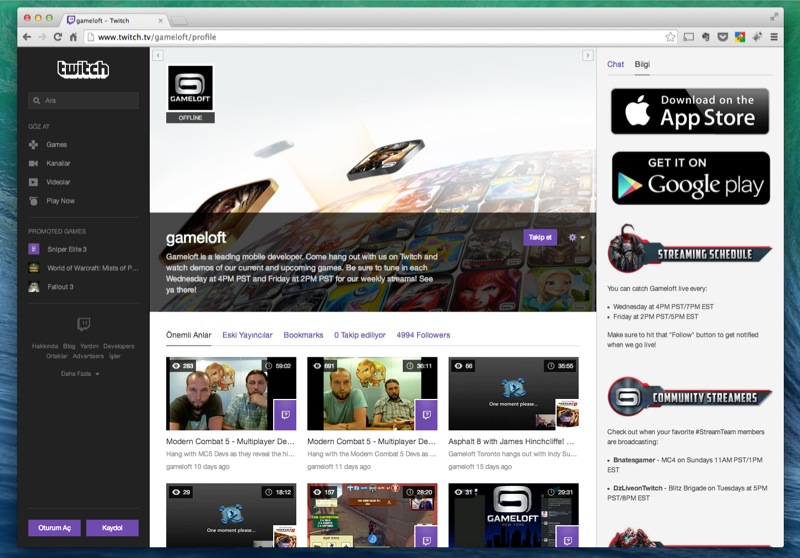The height and width of the screenshot is (558, 800).
Task: Open the DzLiveonTwitch streamer link
Action: point(637,488)
